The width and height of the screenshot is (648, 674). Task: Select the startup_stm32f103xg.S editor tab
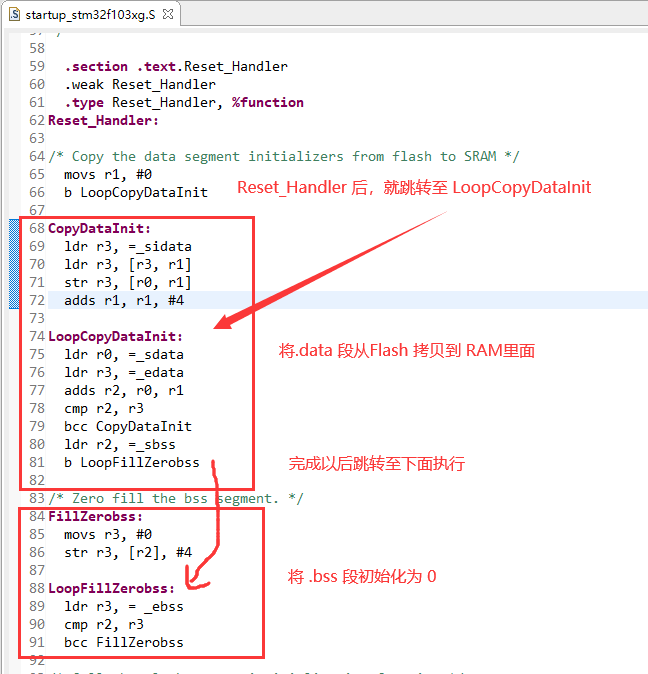pyautogui.click(x=90, y=15)
